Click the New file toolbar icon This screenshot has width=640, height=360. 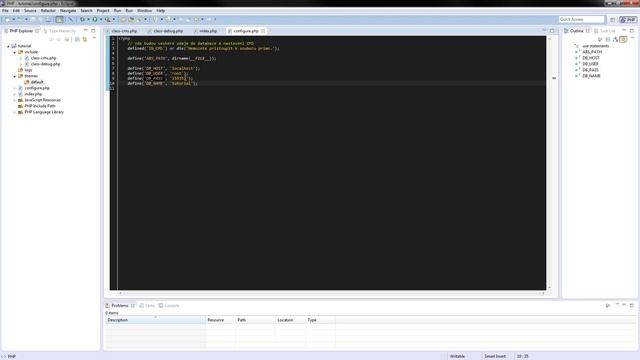(x=7, y=19)
